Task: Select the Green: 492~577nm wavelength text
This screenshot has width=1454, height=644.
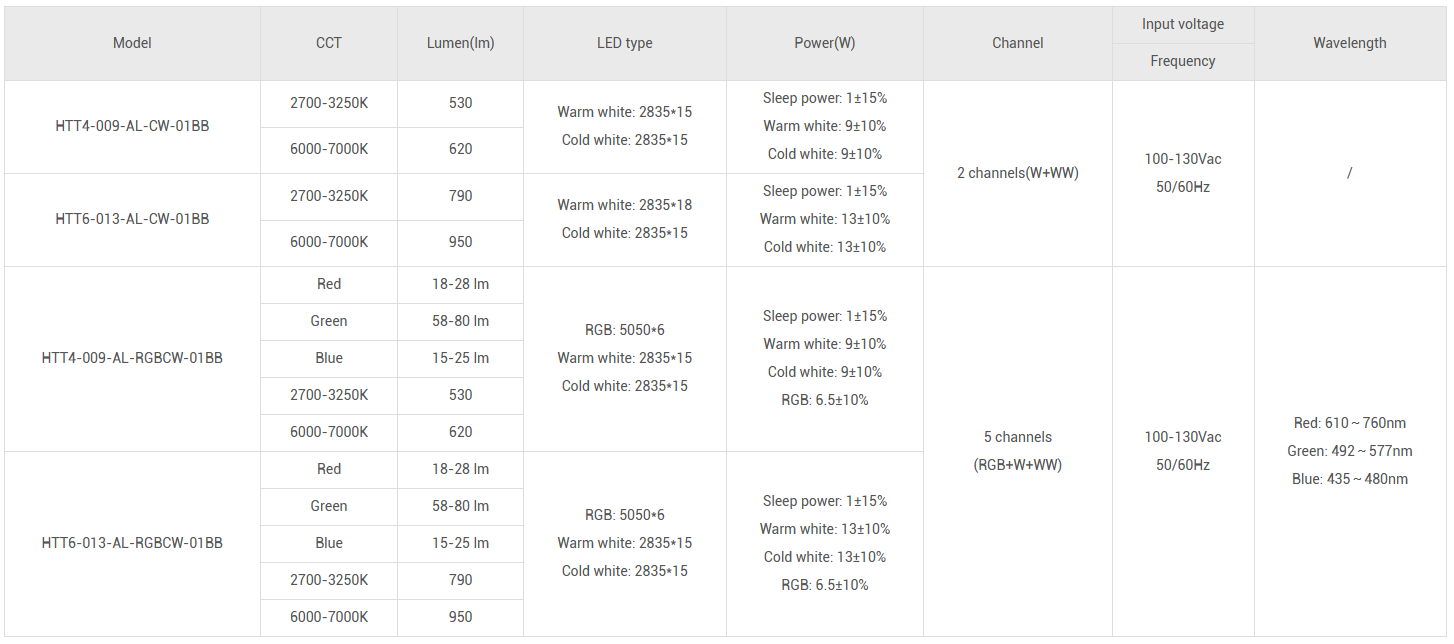Action: [x=1349, y=451]
